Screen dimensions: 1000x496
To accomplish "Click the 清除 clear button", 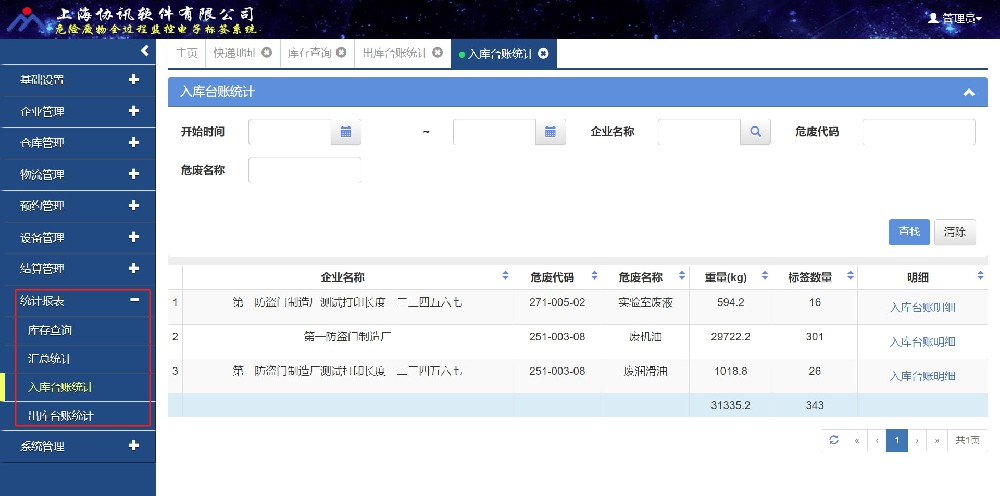I will coord(955,232).
